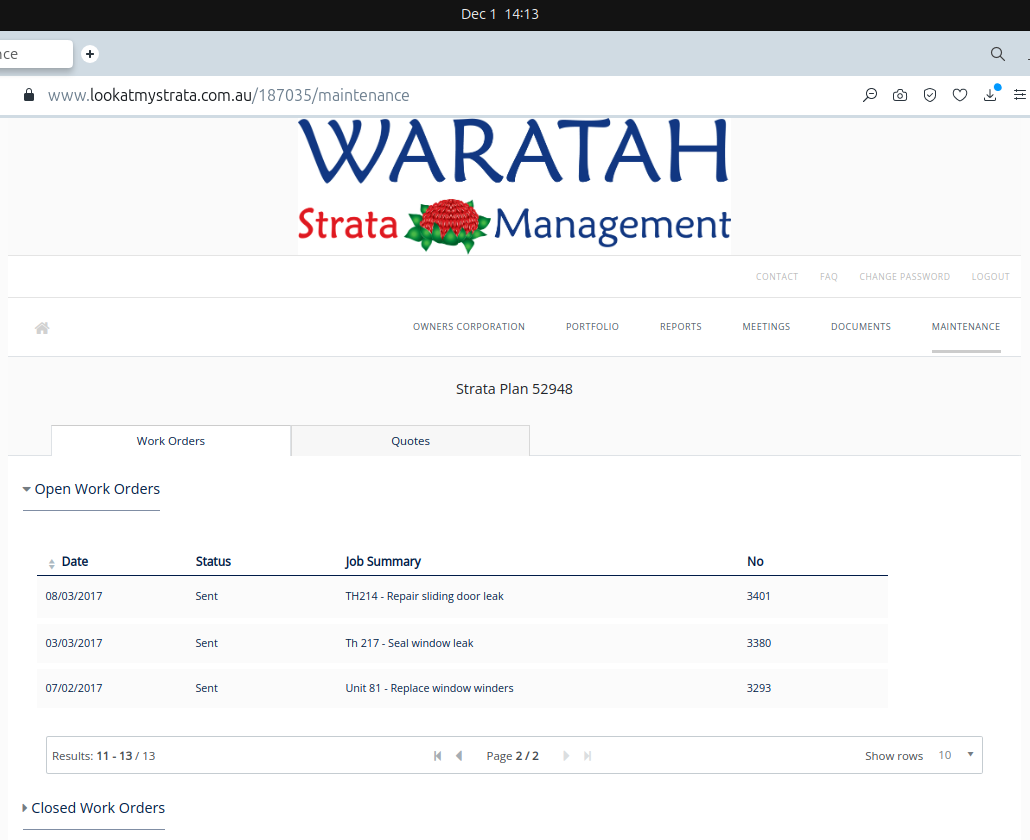The height and width of the screenshot is (840, 1030).
Task: Jump to last page of results
Action: (x=587, y=756)
